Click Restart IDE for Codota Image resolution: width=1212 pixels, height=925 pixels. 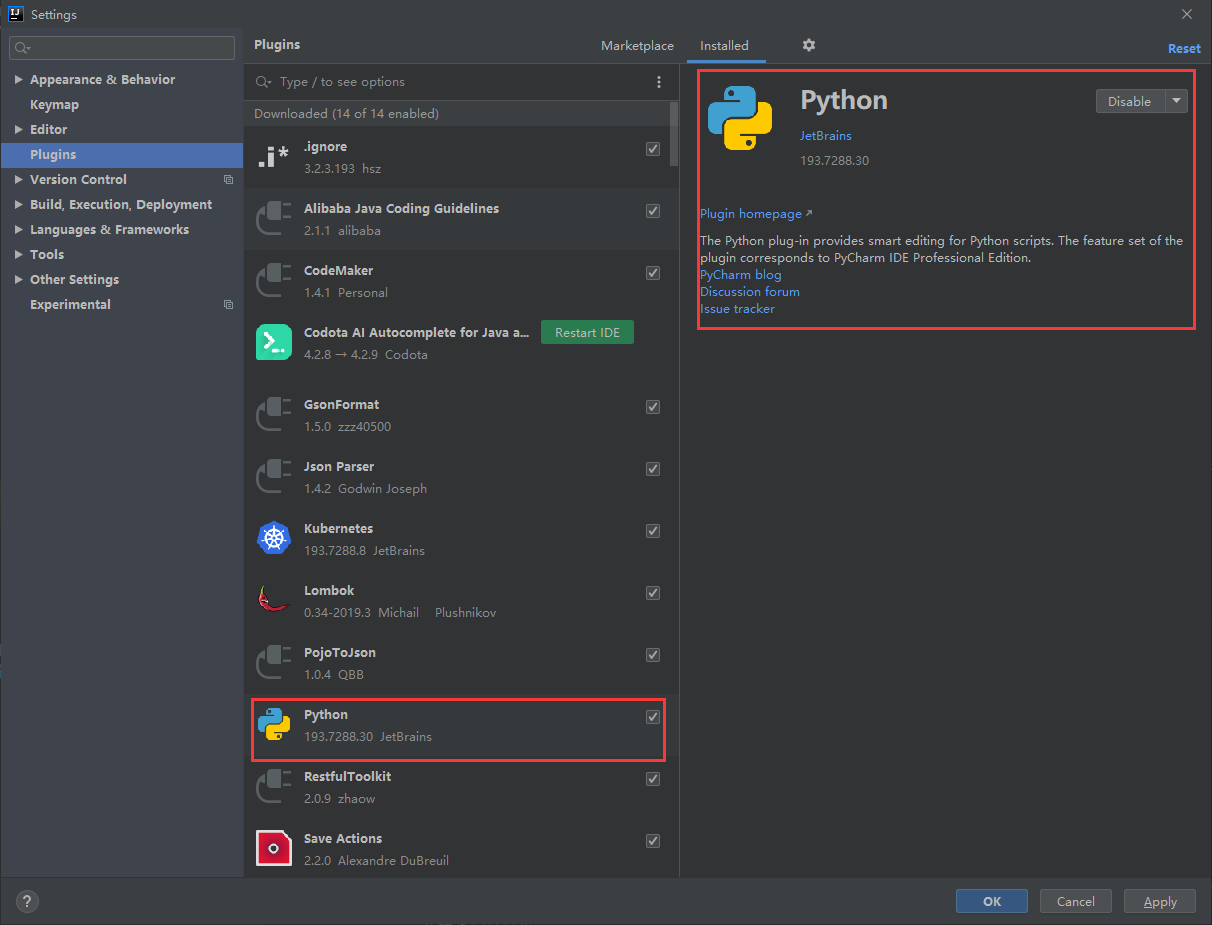point(587,333)
